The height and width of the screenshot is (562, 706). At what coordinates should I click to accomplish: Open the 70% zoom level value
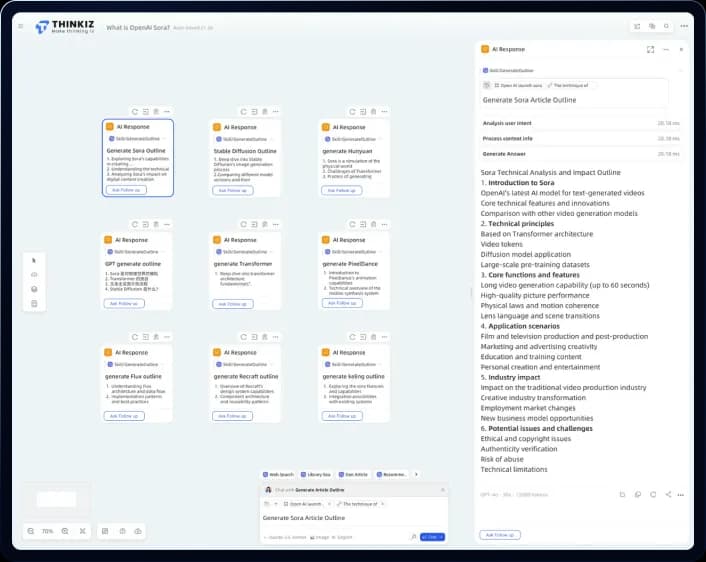(x=48, y=531)
